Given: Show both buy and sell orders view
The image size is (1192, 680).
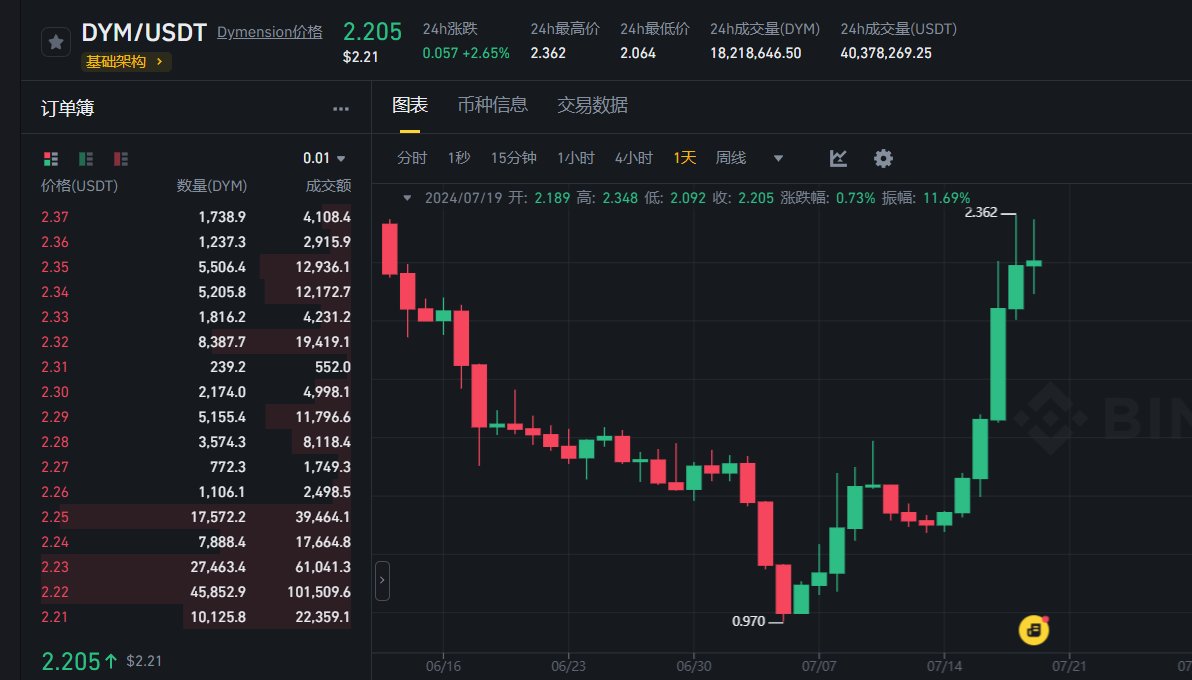Looking at the screenshot, I should click(x=51, y=158).
